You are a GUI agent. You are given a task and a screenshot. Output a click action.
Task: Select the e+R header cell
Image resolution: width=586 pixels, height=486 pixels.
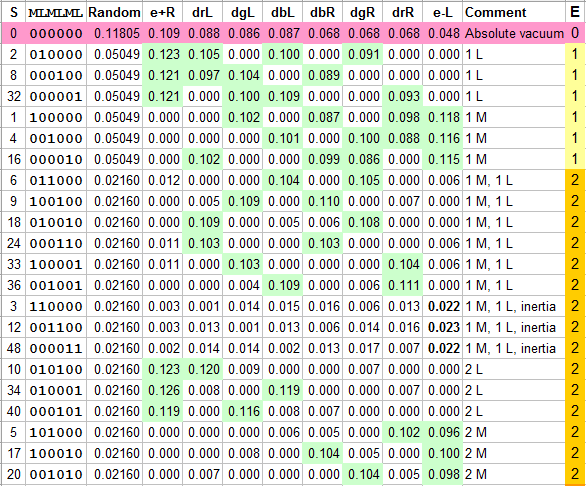tap(163, 12)
